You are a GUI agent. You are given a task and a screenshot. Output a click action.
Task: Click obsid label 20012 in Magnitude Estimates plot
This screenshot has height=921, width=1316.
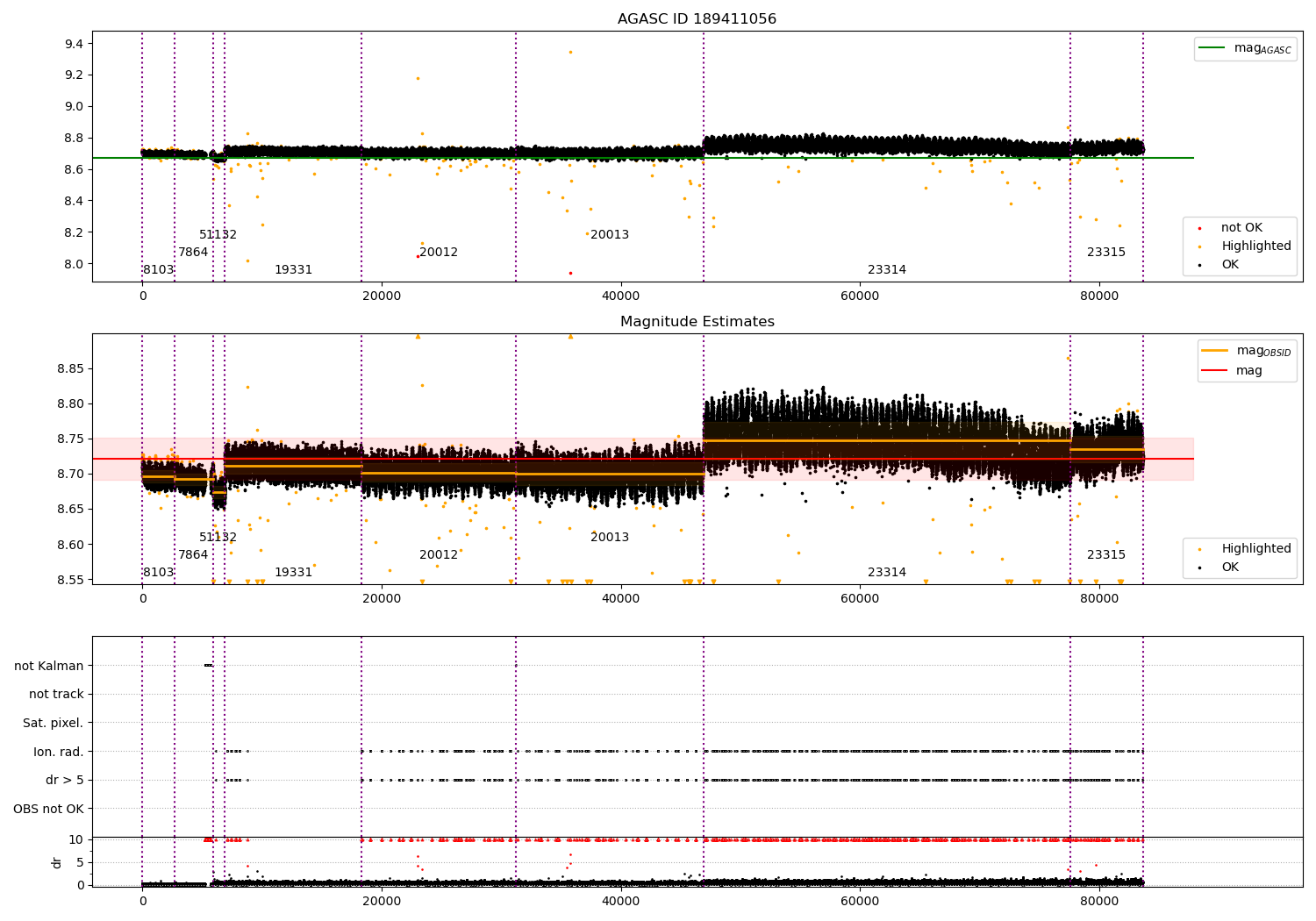439,555
